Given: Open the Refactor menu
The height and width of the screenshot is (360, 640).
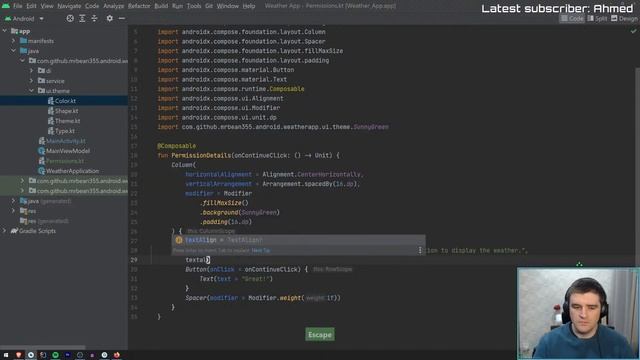Looking at the screenshot, I should tap(139, 6).
